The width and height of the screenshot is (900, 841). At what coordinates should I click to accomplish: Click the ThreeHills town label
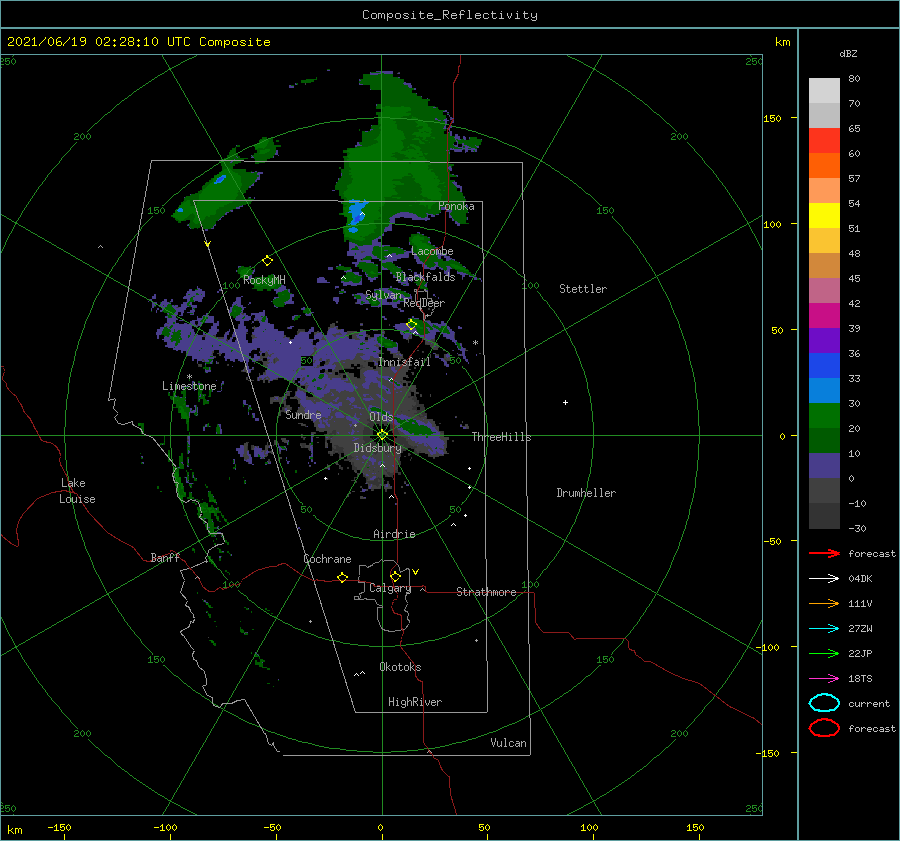(501, 437)
